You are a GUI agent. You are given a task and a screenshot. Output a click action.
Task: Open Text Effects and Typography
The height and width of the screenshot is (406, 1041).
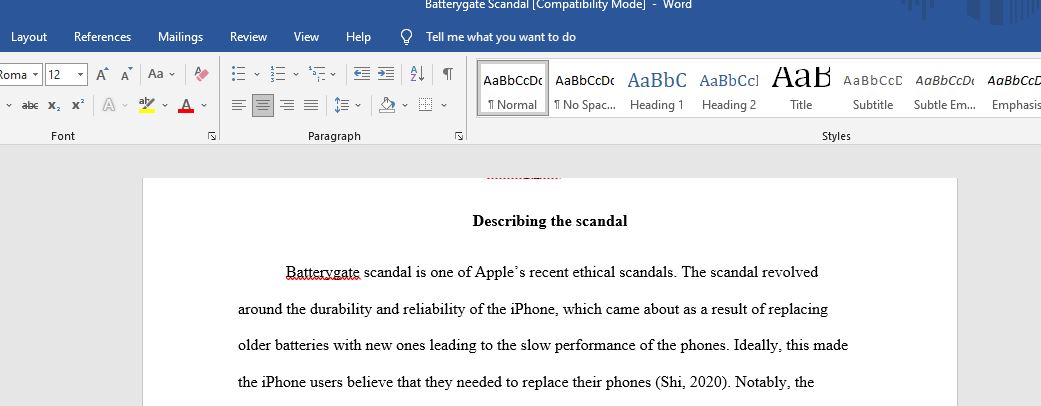[108, 105]
